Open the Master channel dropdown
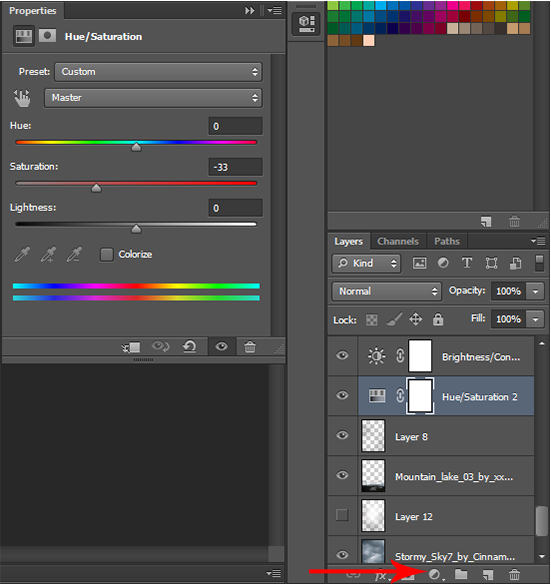Image resolution: width=551 pixels, height=584 pixels. [x=153, y=98]
